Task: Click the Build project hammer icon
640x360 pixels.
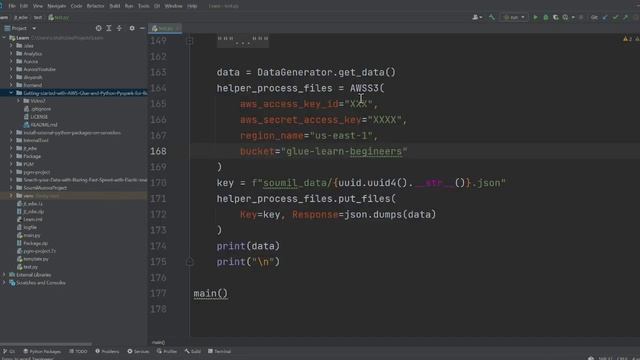Action: pos(491,18)
